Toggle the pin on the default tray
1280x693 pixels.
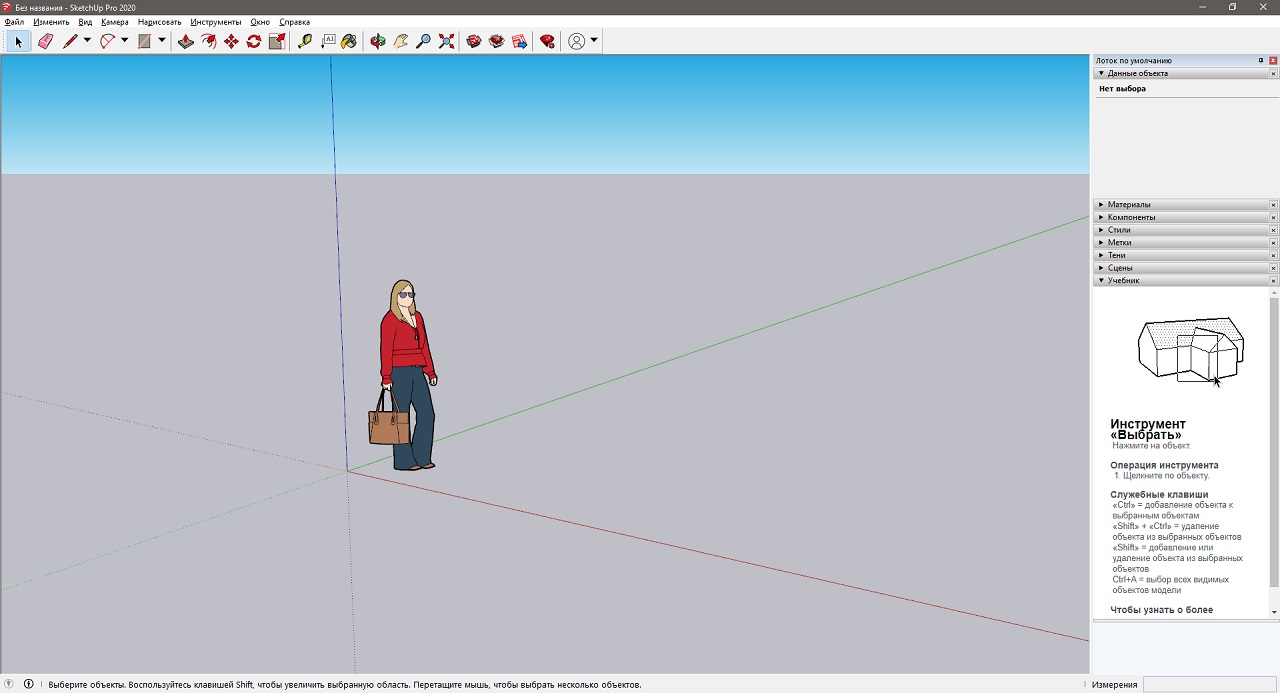tap(1261, 61)
